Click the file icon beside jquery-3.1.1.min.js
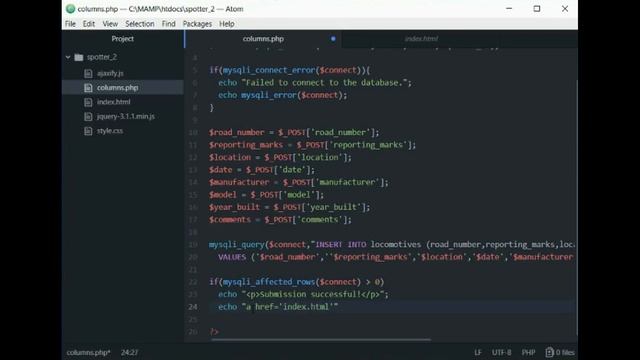Viewport: 640px width, 360px height. point(88,117)
